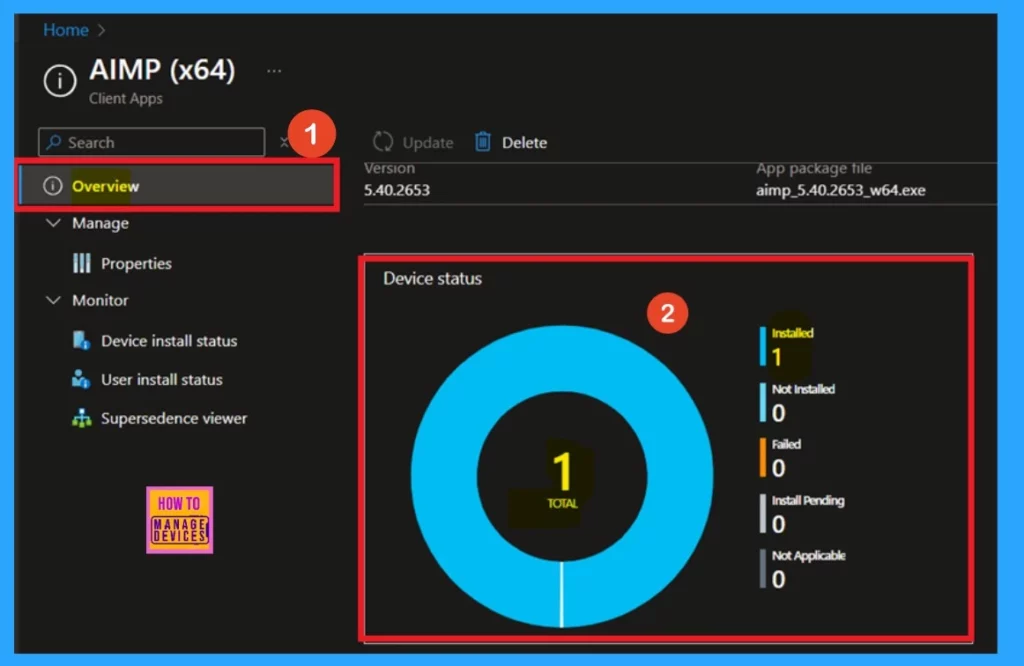Screen dimensions: 1024x666
Task: Click the Install Pending legend bar
Action: point(762,513)
